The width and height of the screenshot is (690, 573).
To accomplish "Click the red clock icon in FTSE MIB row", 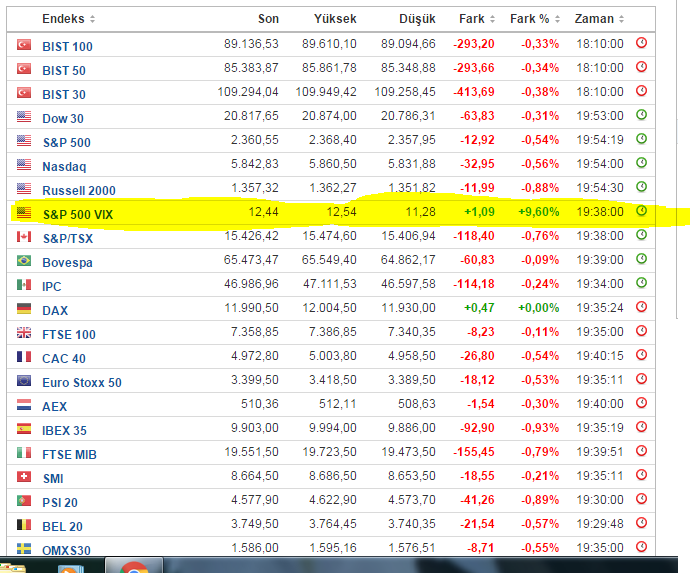I will point(642,451).
